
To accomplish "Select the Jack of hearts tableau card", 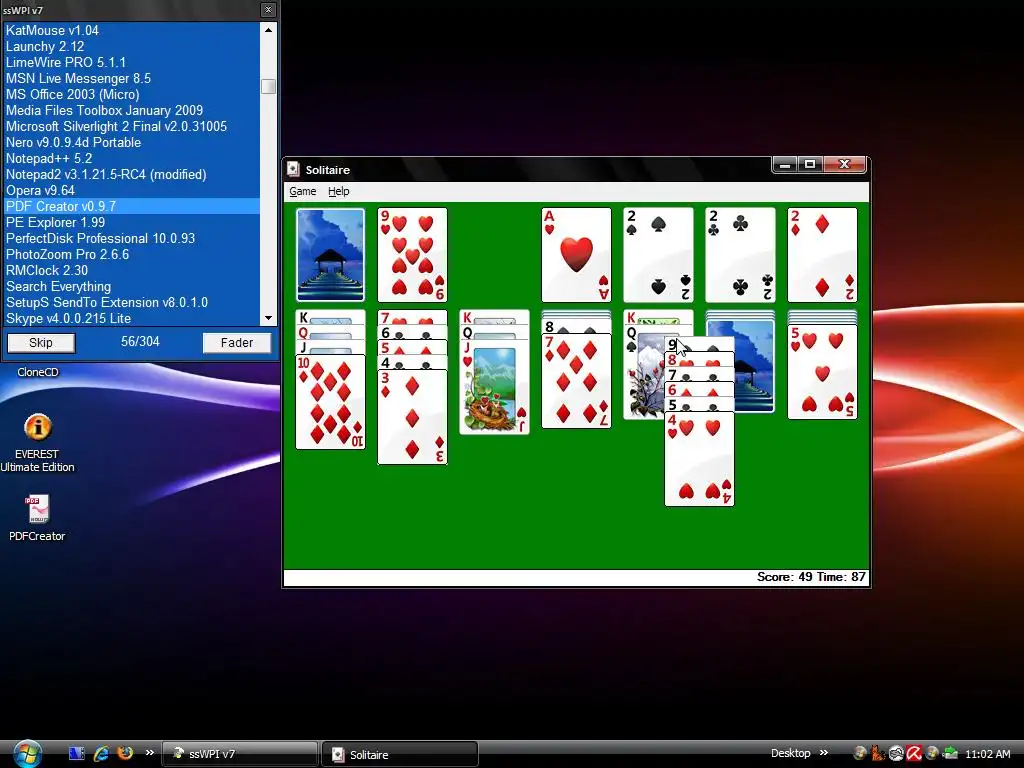I will point(494,387).
